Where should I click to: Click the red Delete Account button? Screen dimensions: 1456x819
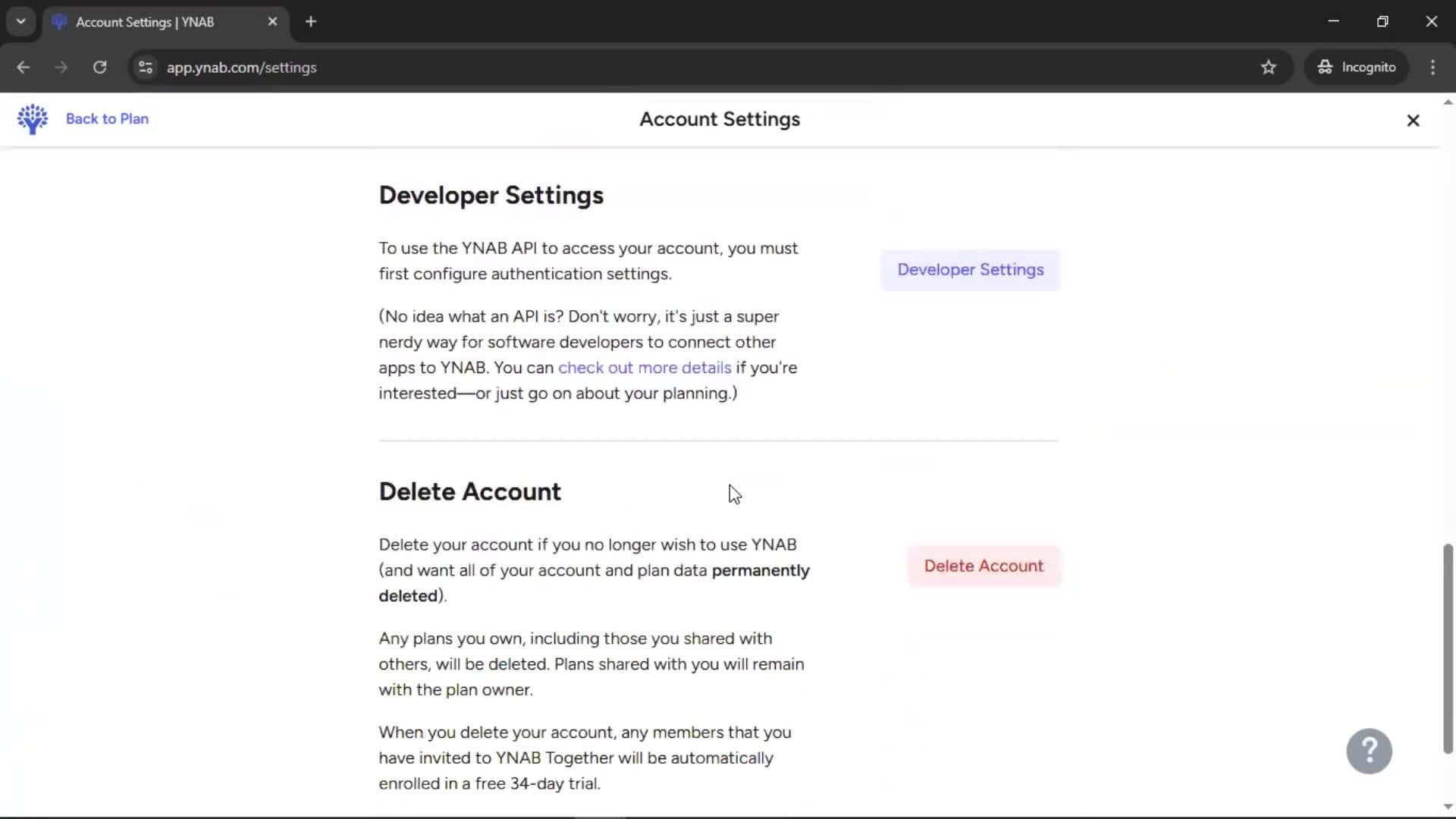point(984,566)
